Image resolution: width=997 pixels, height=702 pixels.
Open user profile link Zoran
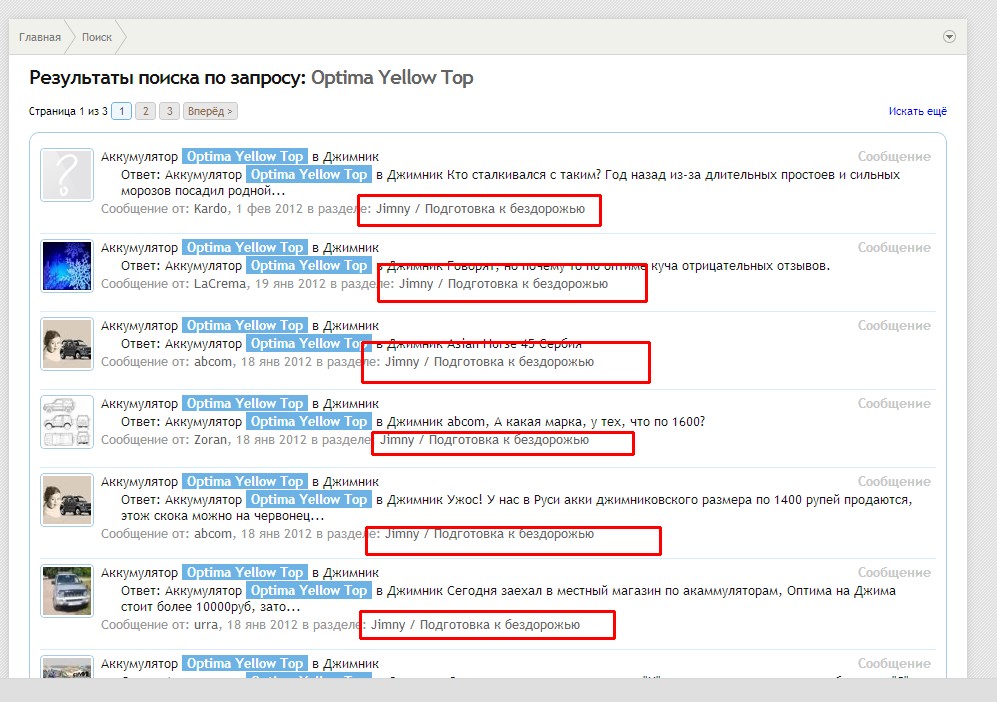click(211, 440)
